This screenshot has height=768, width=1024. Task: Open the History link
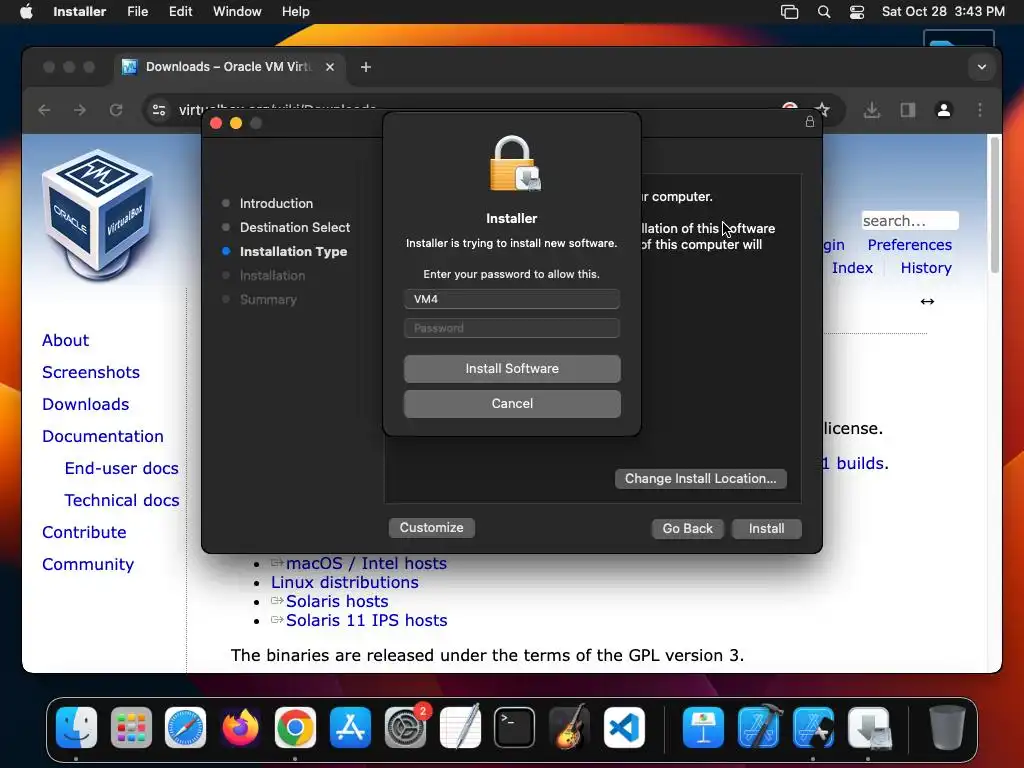926,268
